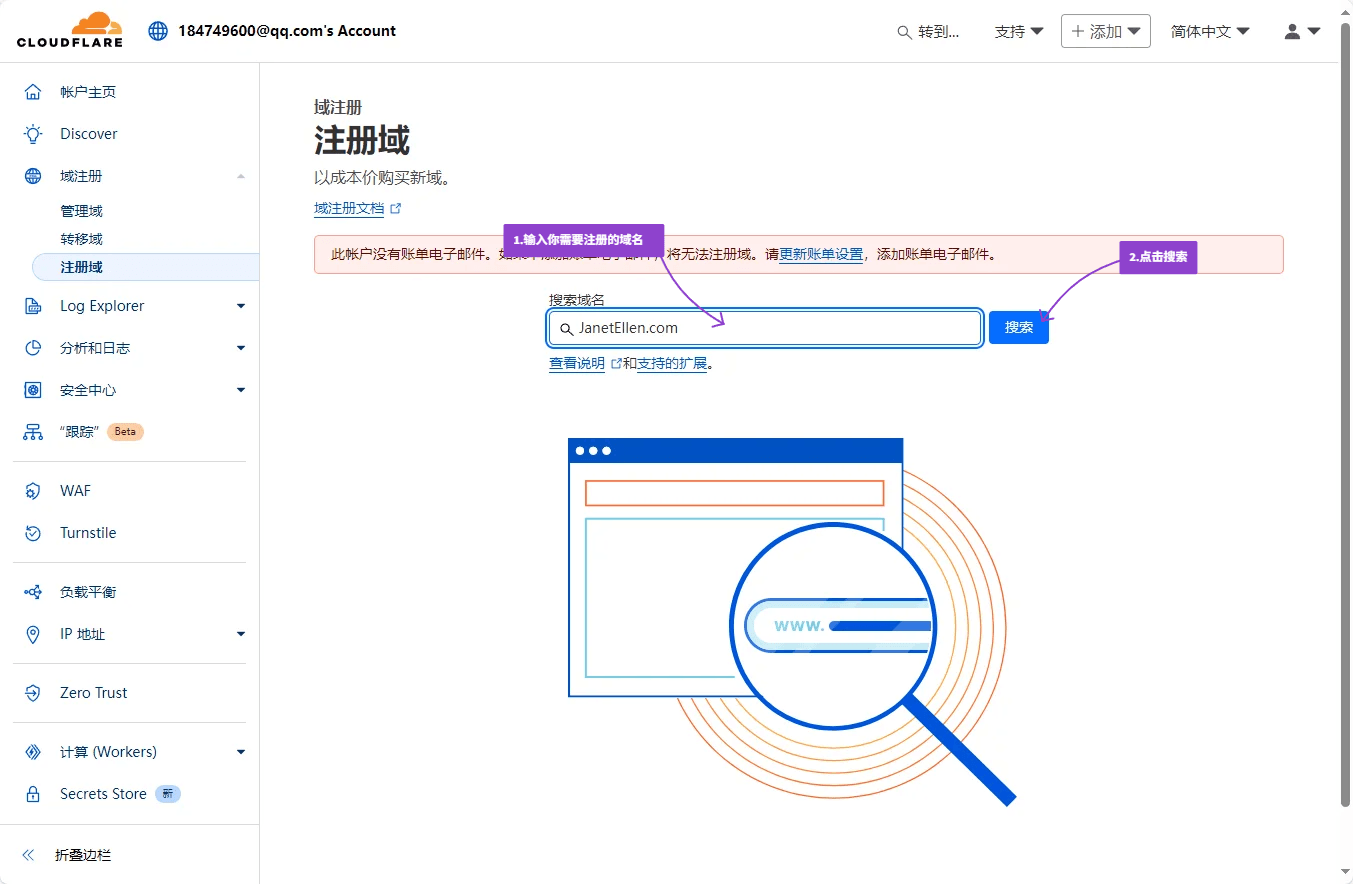The image size is (1353, 884).
Task: Open the 添加 dropdown button
Action: tap(1105, 32)
